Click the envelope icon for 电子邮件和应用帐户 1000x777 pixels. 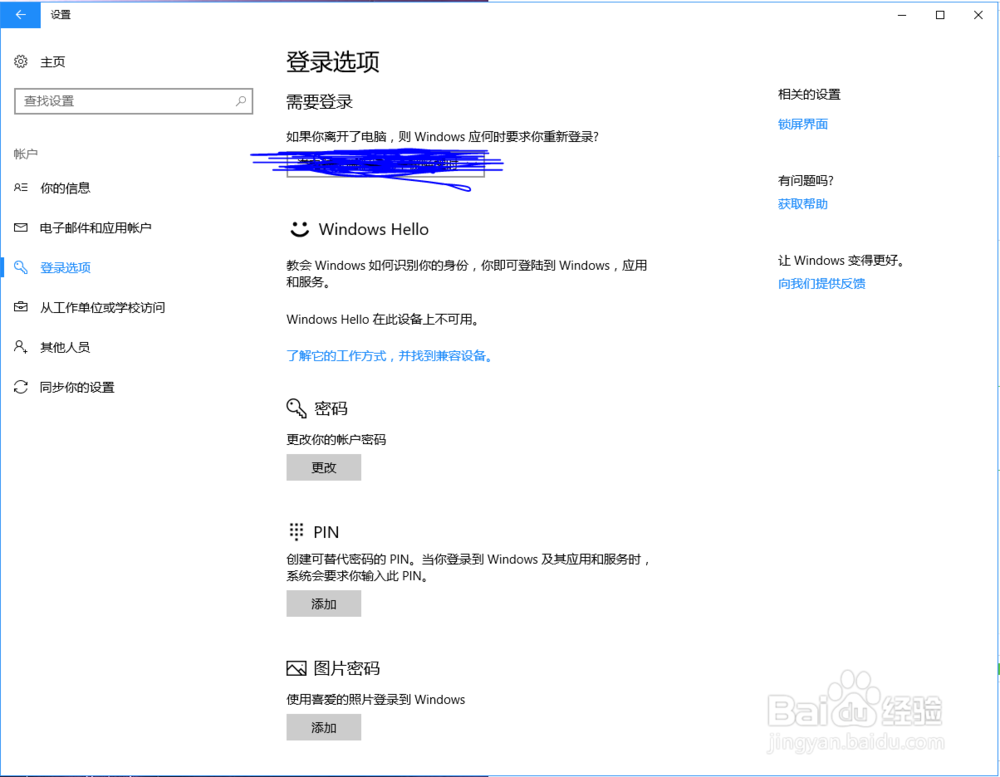(21, 228)
